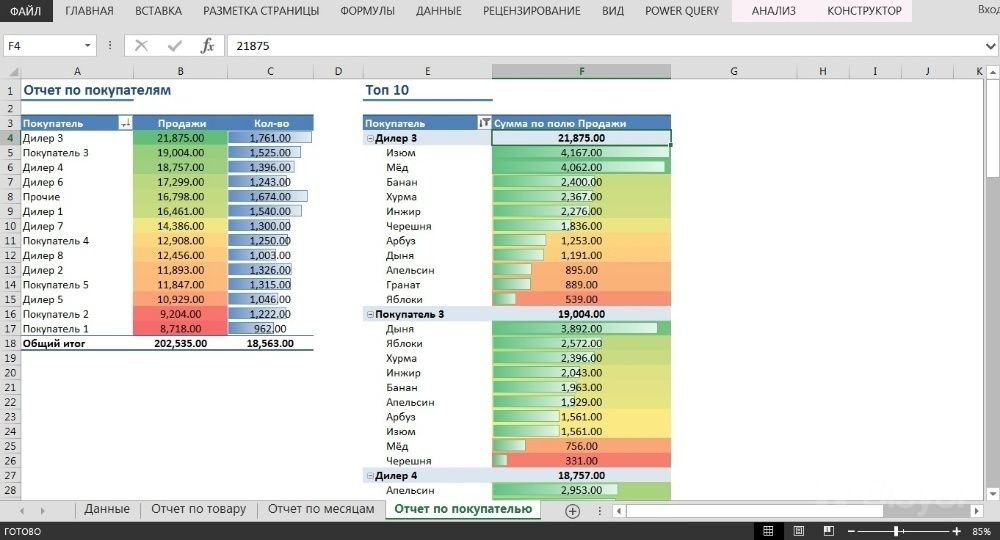Image resolution: width=1000 pixels, height=540 pixels.
Task: Switch to Normal view in status bar
Action: tap(768, 530)
